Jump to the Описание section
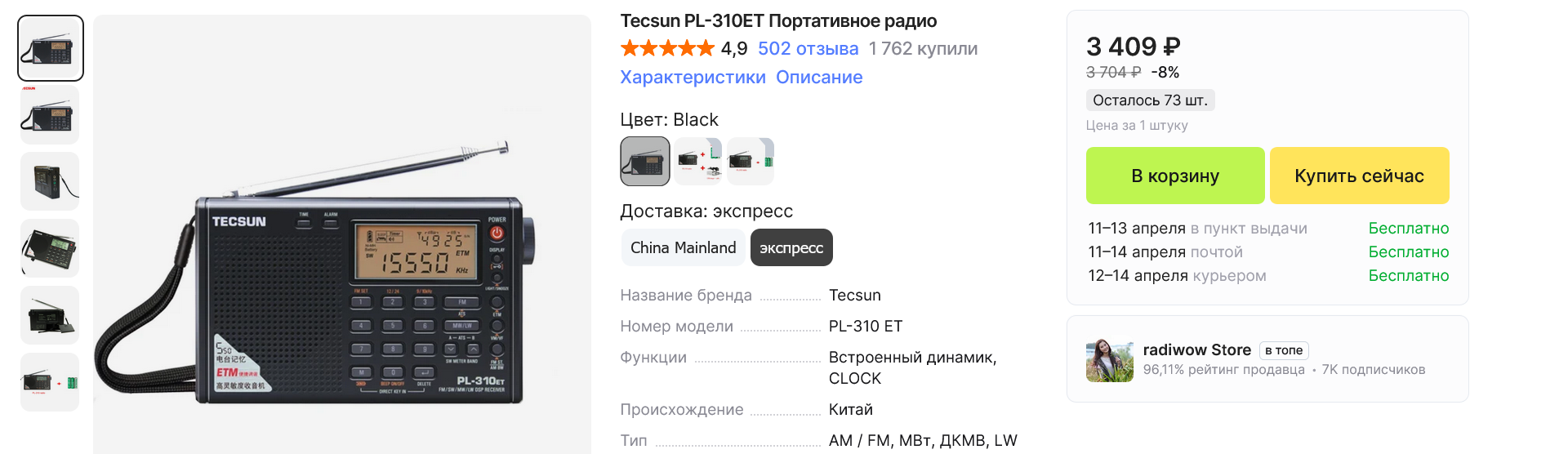 (819, 78)
